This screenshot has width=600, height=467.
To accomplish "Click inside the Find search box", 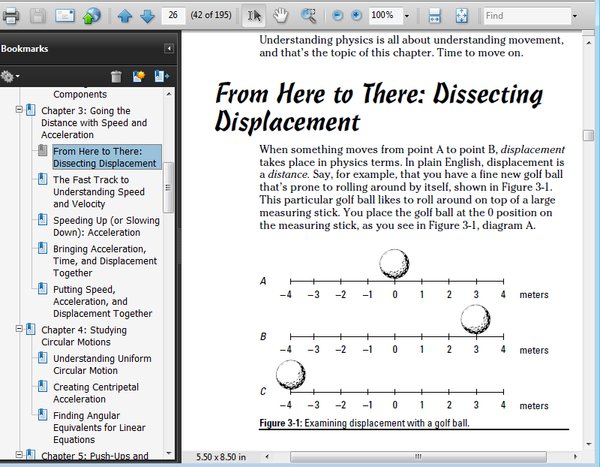I will click(x=527, y=16).
